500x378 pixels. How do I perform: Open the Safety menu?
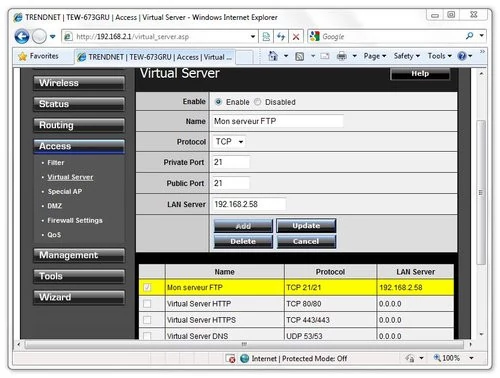(406, 56)
